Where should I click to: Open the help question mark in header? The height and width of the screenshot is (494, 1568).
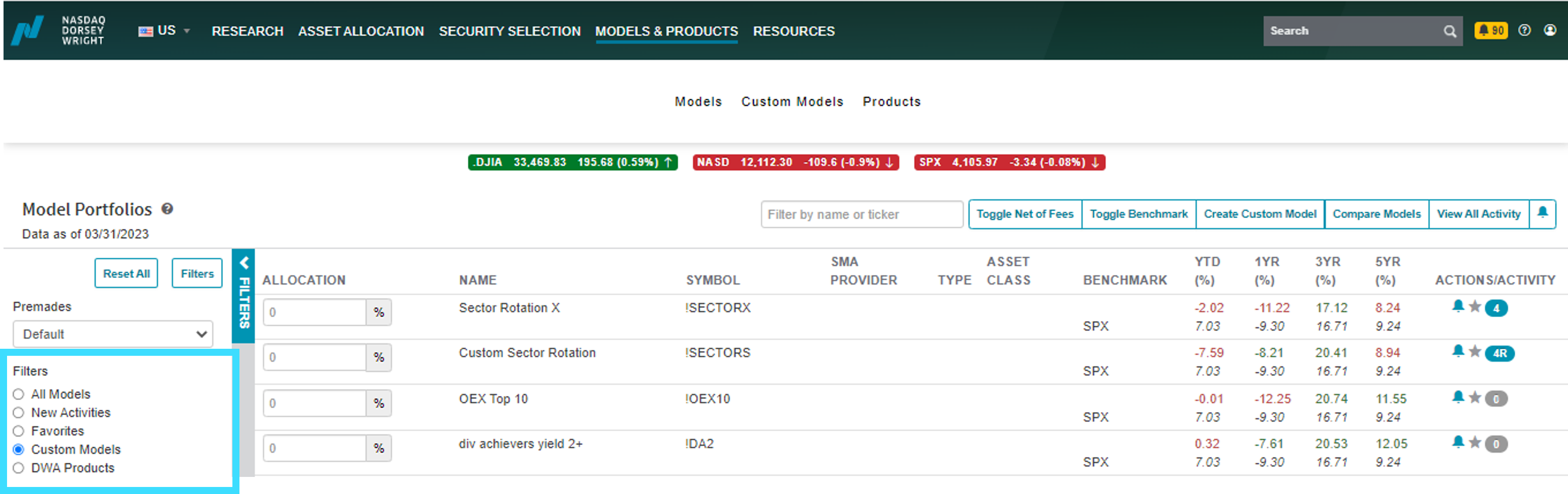[x=1524, y=31]
